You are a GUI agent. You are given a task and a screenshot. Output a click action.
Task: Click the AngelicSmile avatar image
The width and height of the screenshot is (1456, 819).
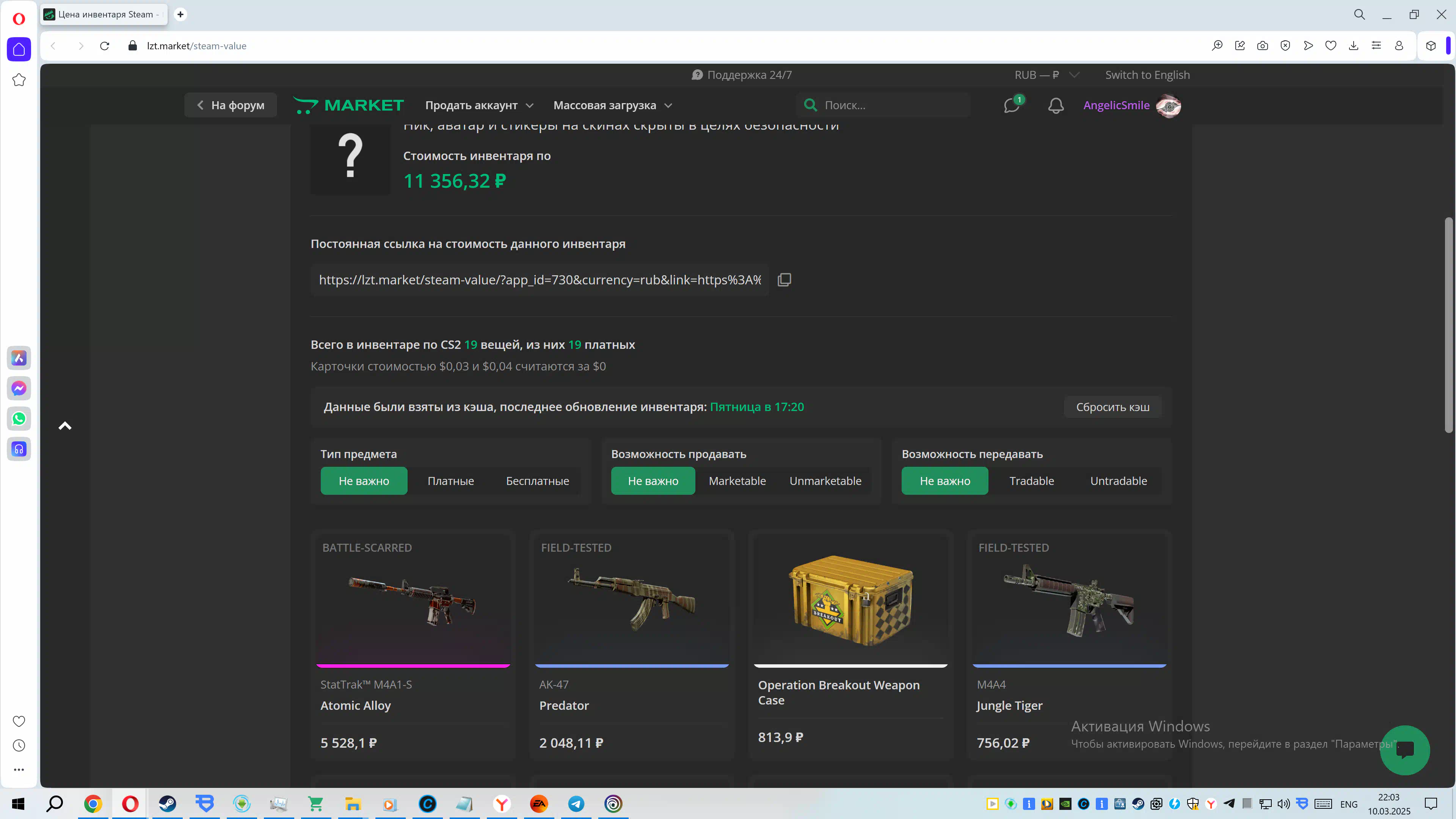pos(1168,106)
